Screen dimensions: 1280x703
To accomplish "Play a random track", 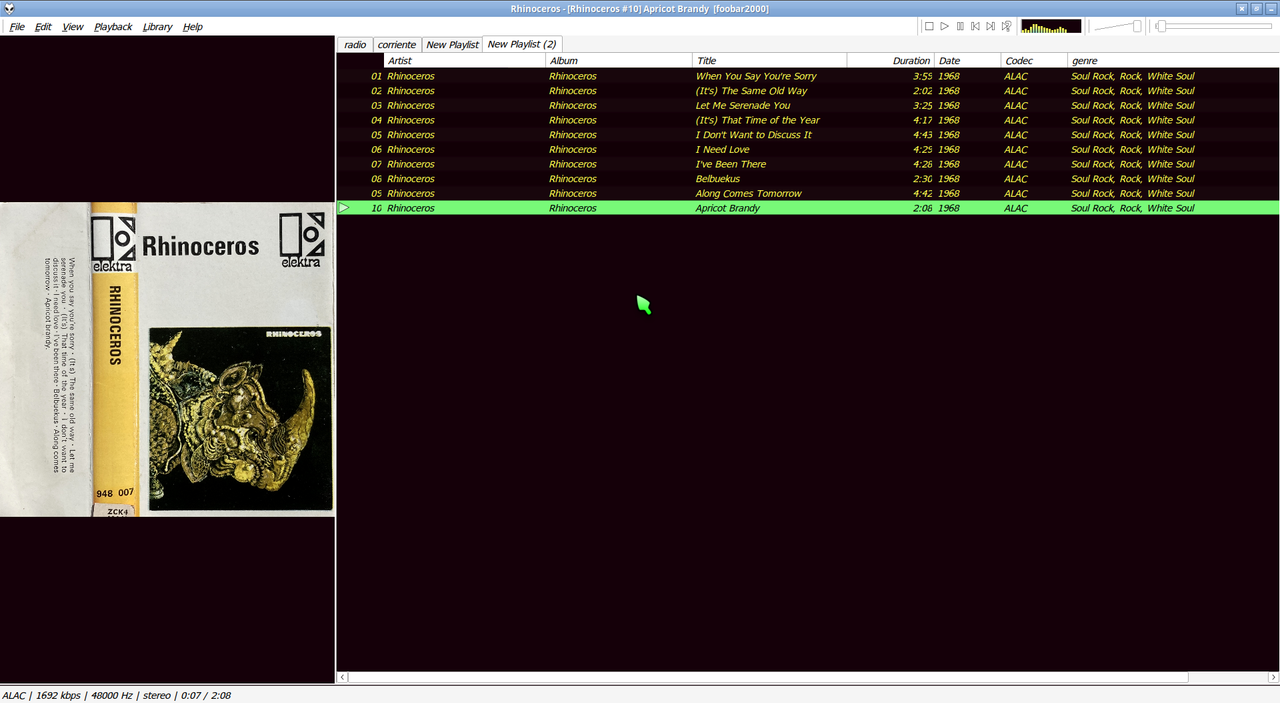I will [x=1007, y=26].
